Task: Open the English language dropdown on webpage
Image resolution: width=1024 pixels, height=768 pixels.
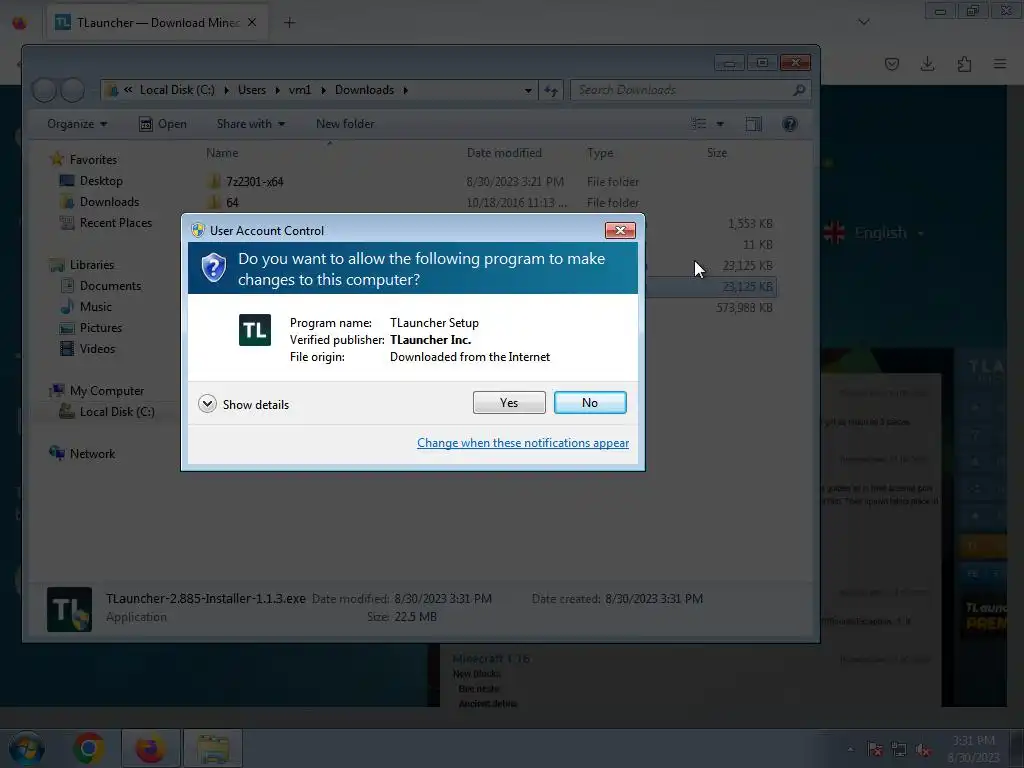Action: tap(874, 232)
